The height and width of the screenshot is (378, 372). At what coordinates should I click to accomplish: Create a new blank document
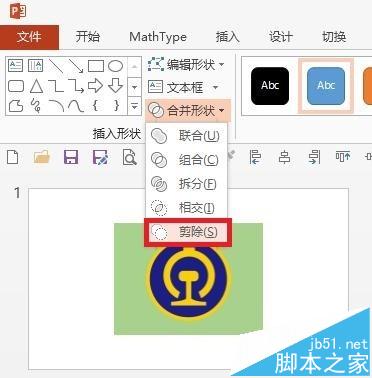click(13, 157)
